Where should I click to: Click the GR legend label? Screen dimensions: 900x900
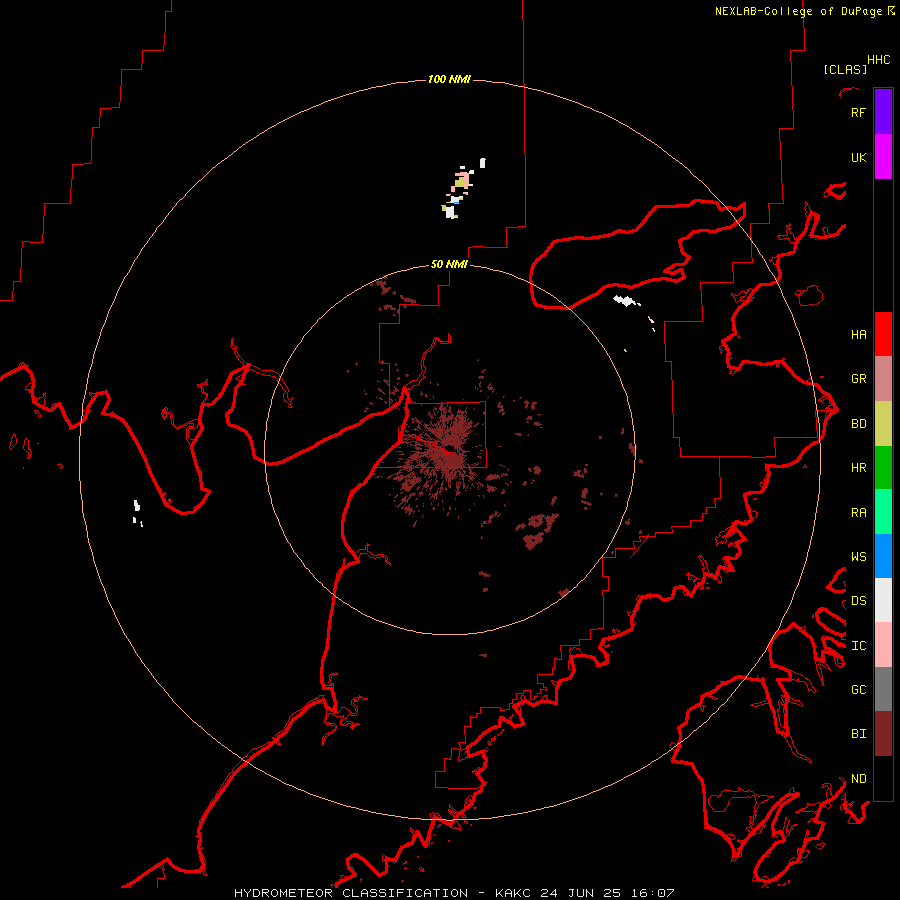[858, 379]
